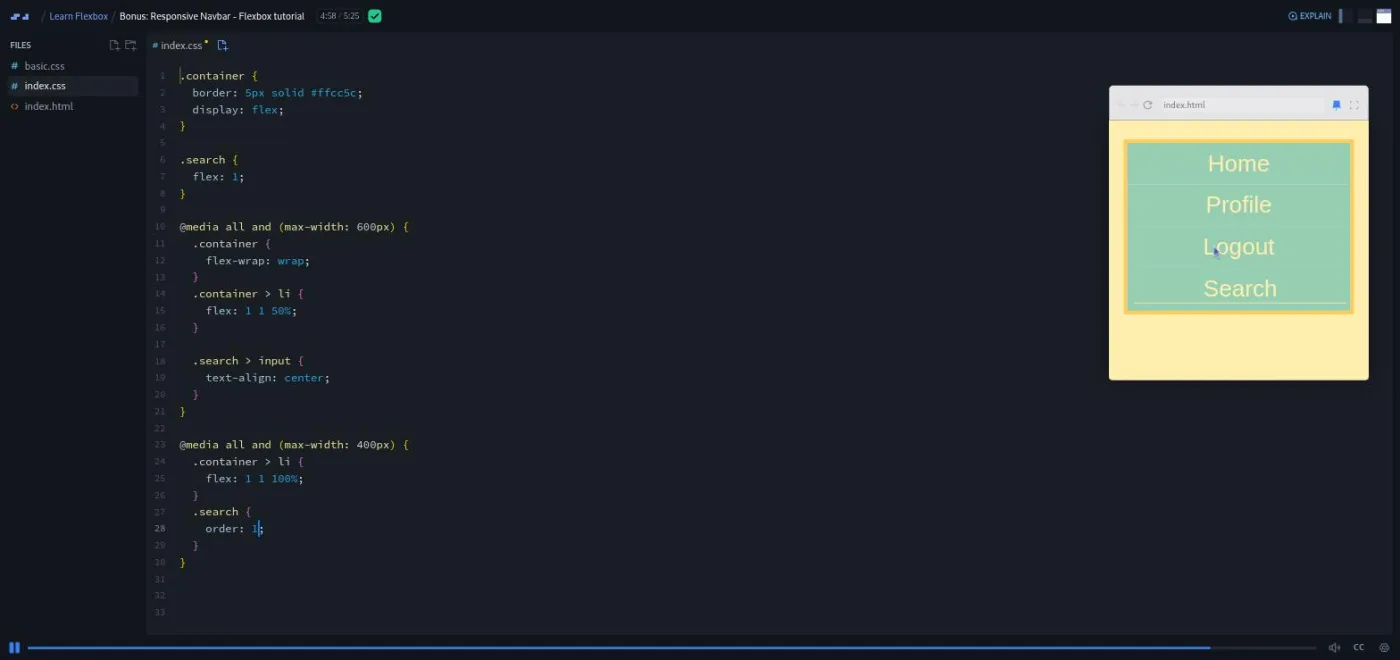Pause the screencast playback
The image size is (1400, 660).
[14, 647]
